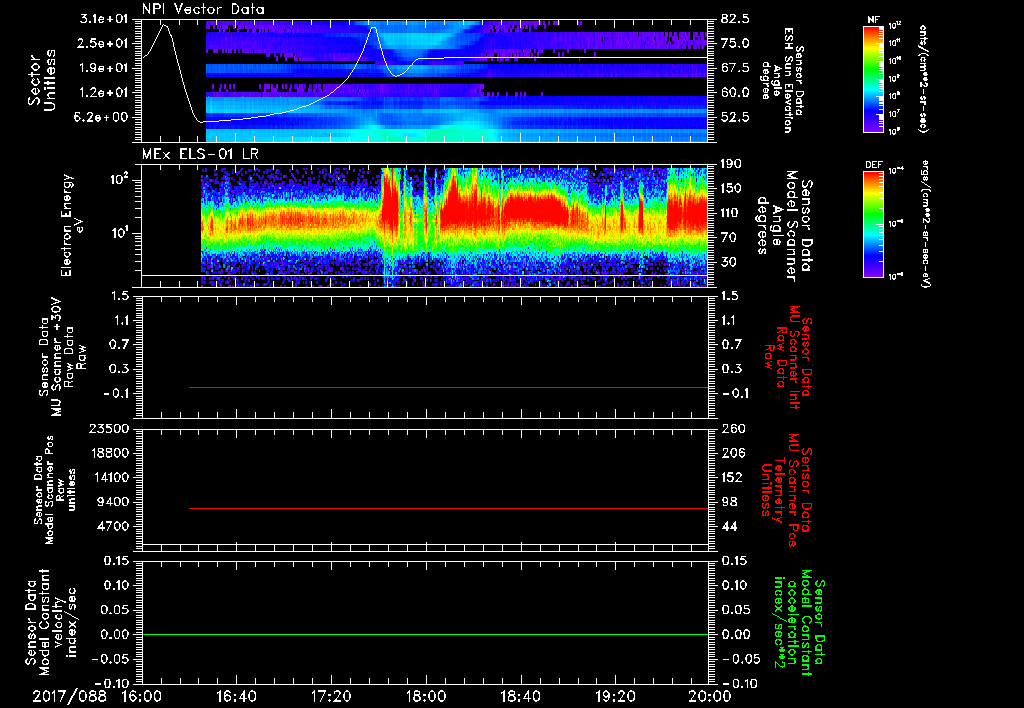Select the NF rainbow color bar
This screenshot has height=708, width=1024.
pyautogui.click(x=873, y=79)
